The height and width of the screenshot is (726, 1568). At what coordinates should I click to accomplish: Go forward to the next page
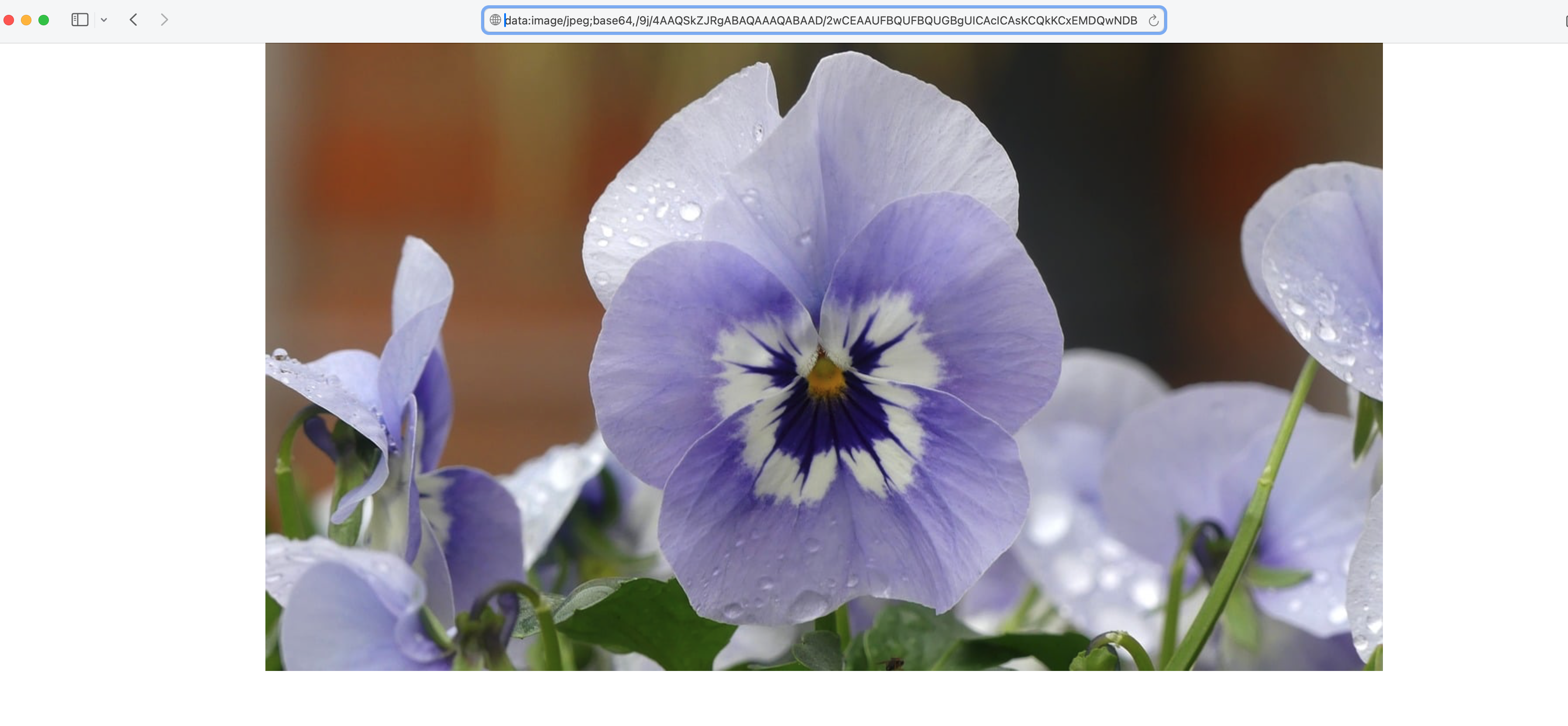point(164,20)
